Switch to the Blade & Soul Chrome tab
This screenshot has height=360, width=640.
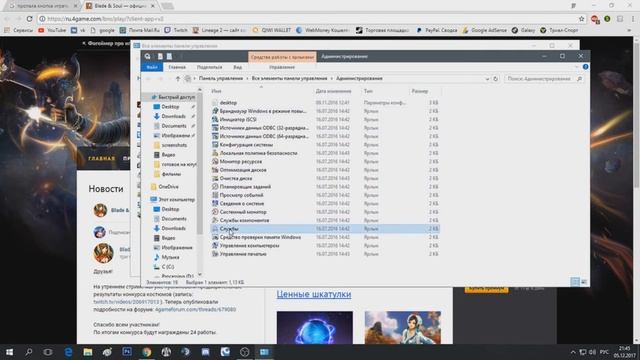point(120,6)
